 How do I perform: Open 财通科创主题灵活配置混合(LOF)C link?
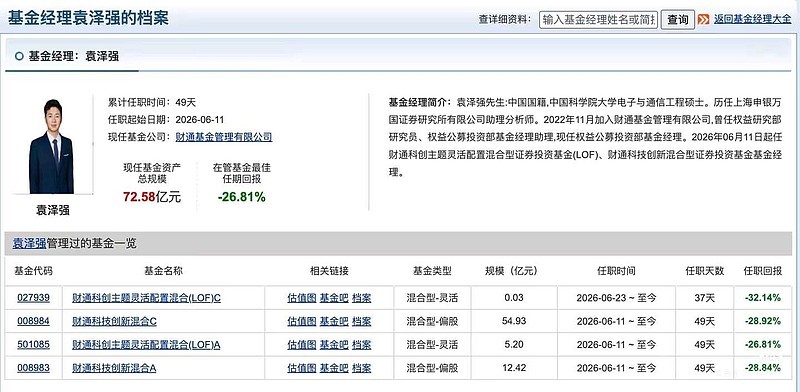pyautogui.click(x=146, y=298)
